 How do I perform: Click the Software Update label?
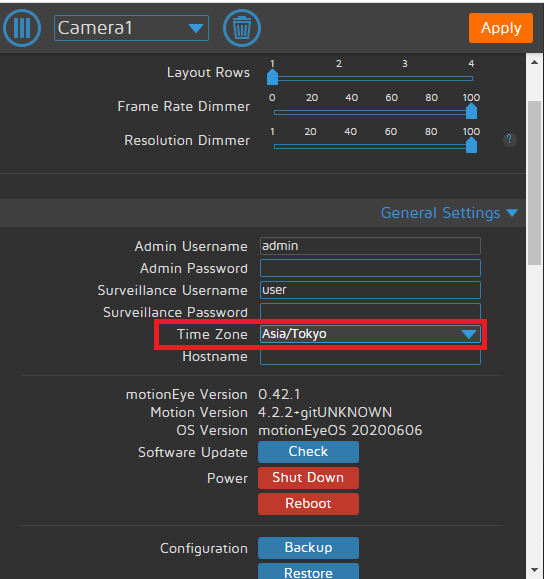pos(193,452)
